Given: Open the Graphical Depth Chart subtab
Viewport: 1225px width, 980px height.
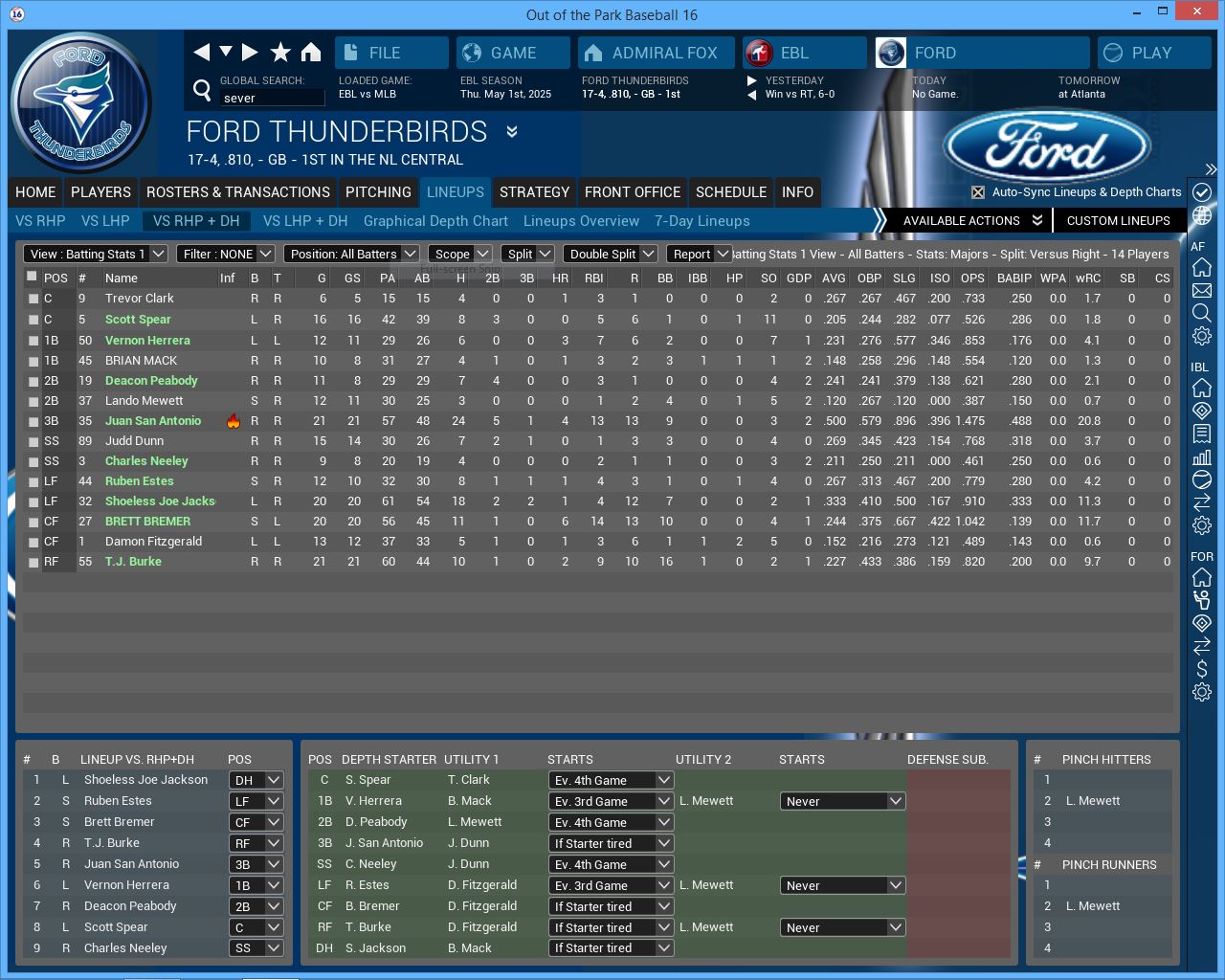Looking at the screenshot, I should (435, 221).
